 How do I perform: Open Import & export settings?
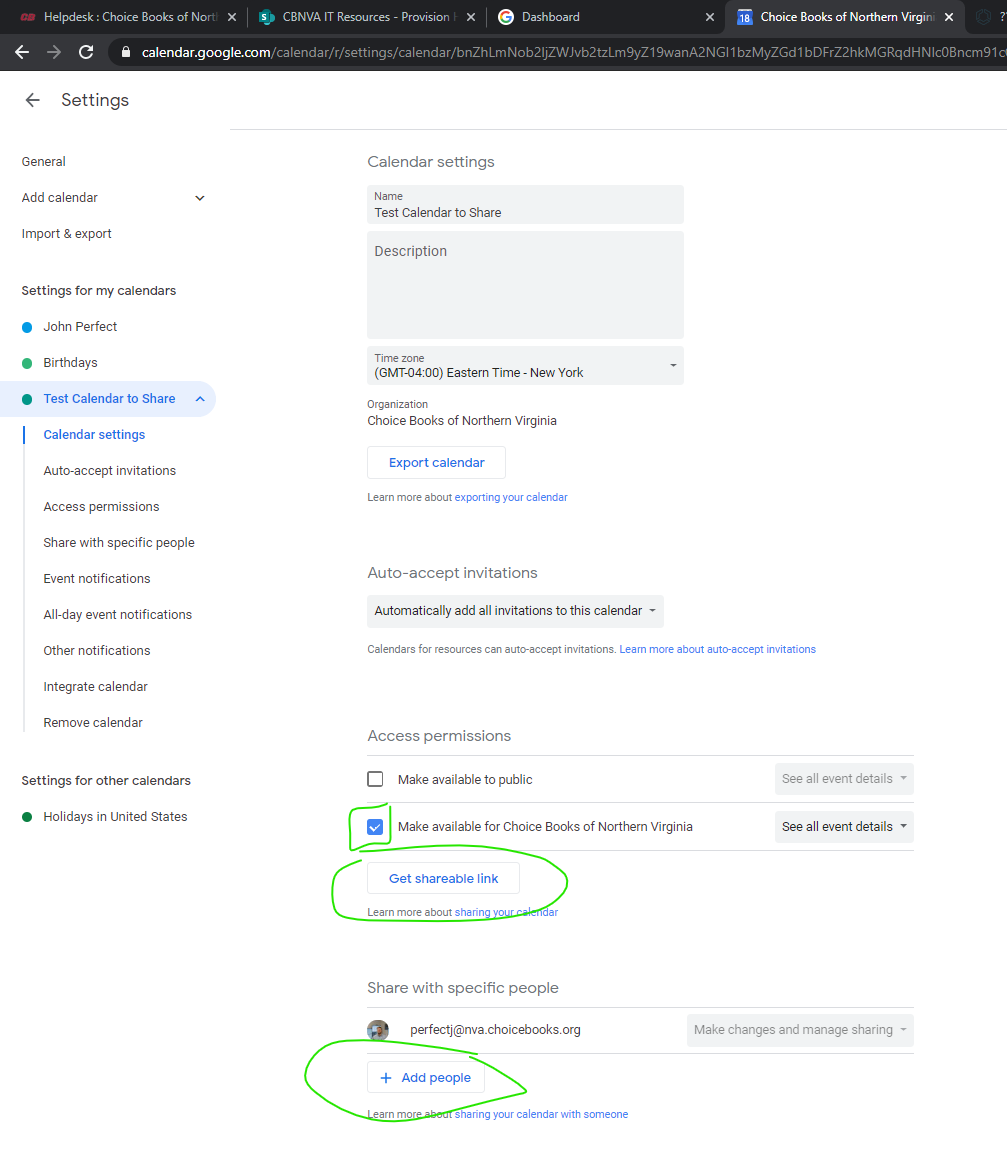pos(66,234)
